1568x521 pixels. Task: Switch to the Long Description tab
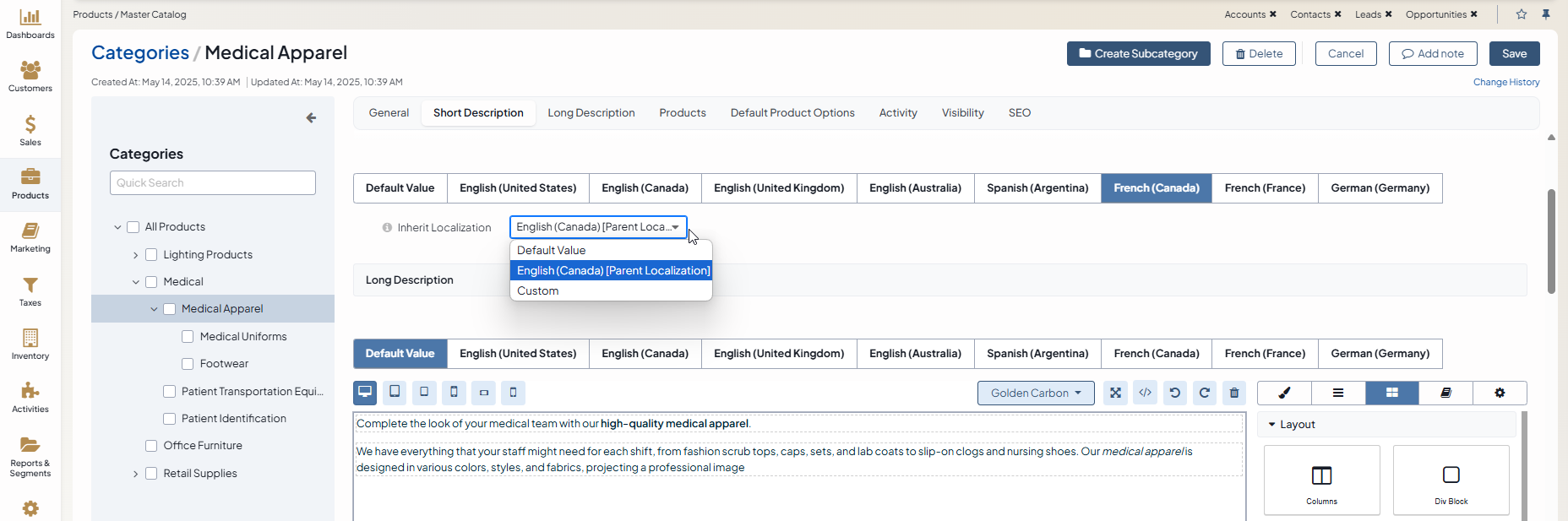click(591, 113)
